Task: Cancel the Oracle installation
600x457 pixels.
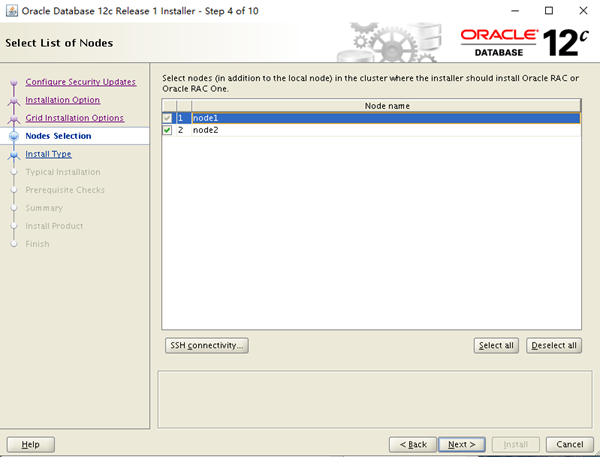Action: point(570,444)
